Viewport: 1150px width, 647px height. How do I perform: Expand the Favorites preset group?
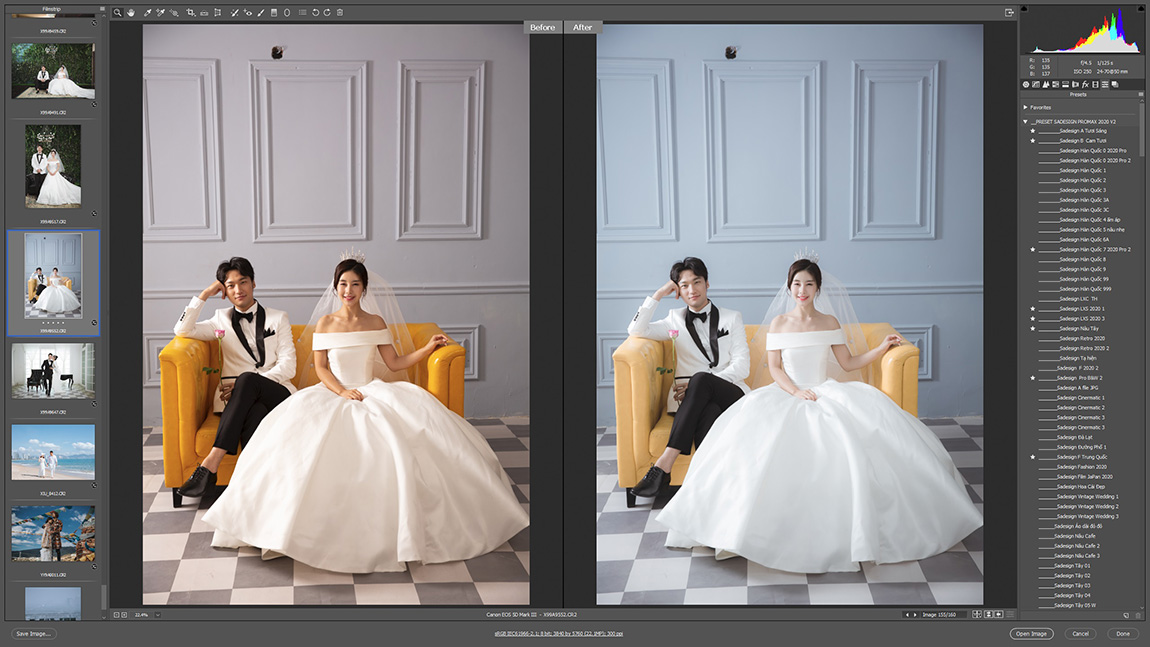coord(1025,107)
